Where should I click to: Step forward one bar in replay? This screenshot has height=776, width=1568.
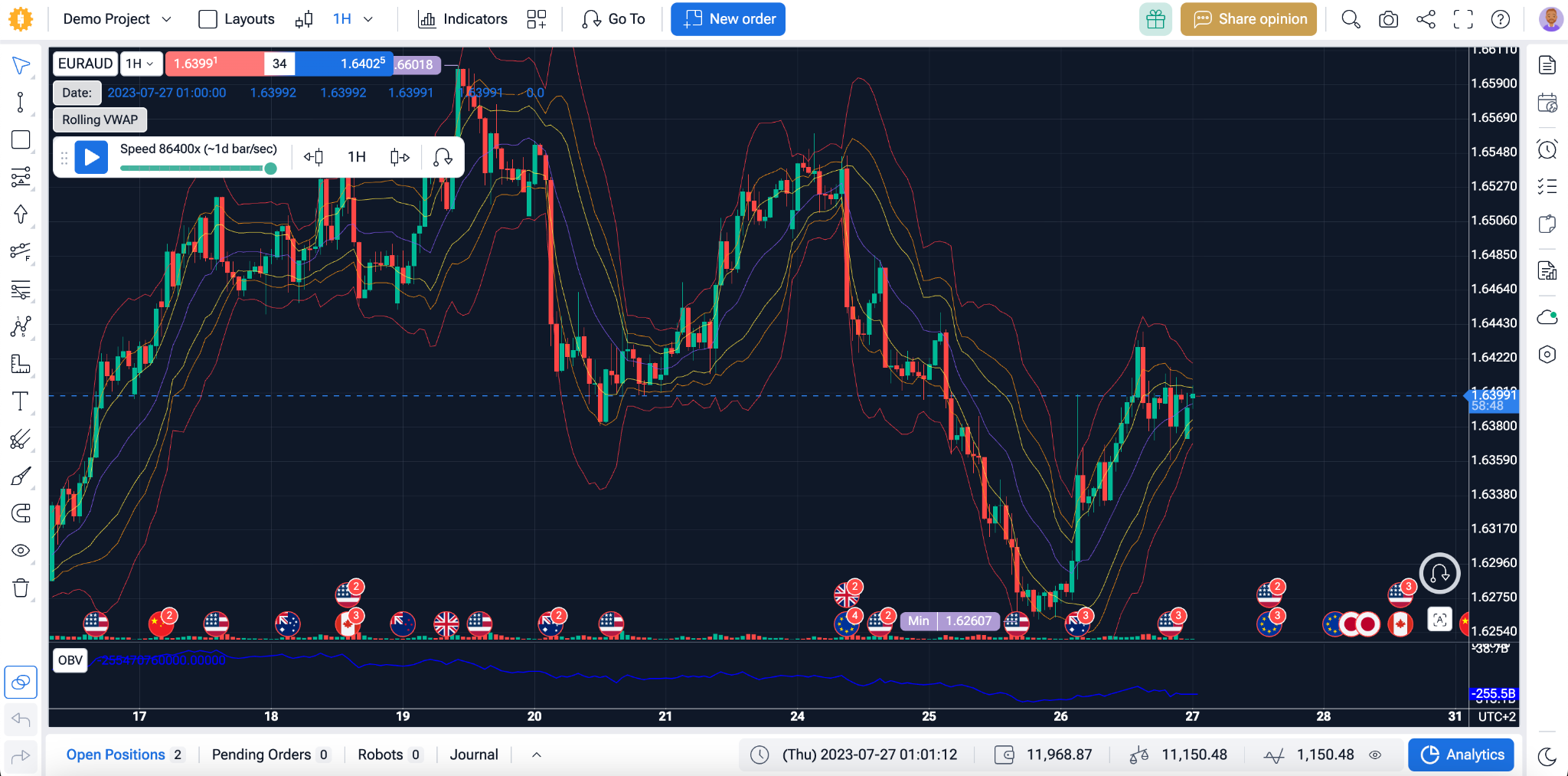pos(400,157)
